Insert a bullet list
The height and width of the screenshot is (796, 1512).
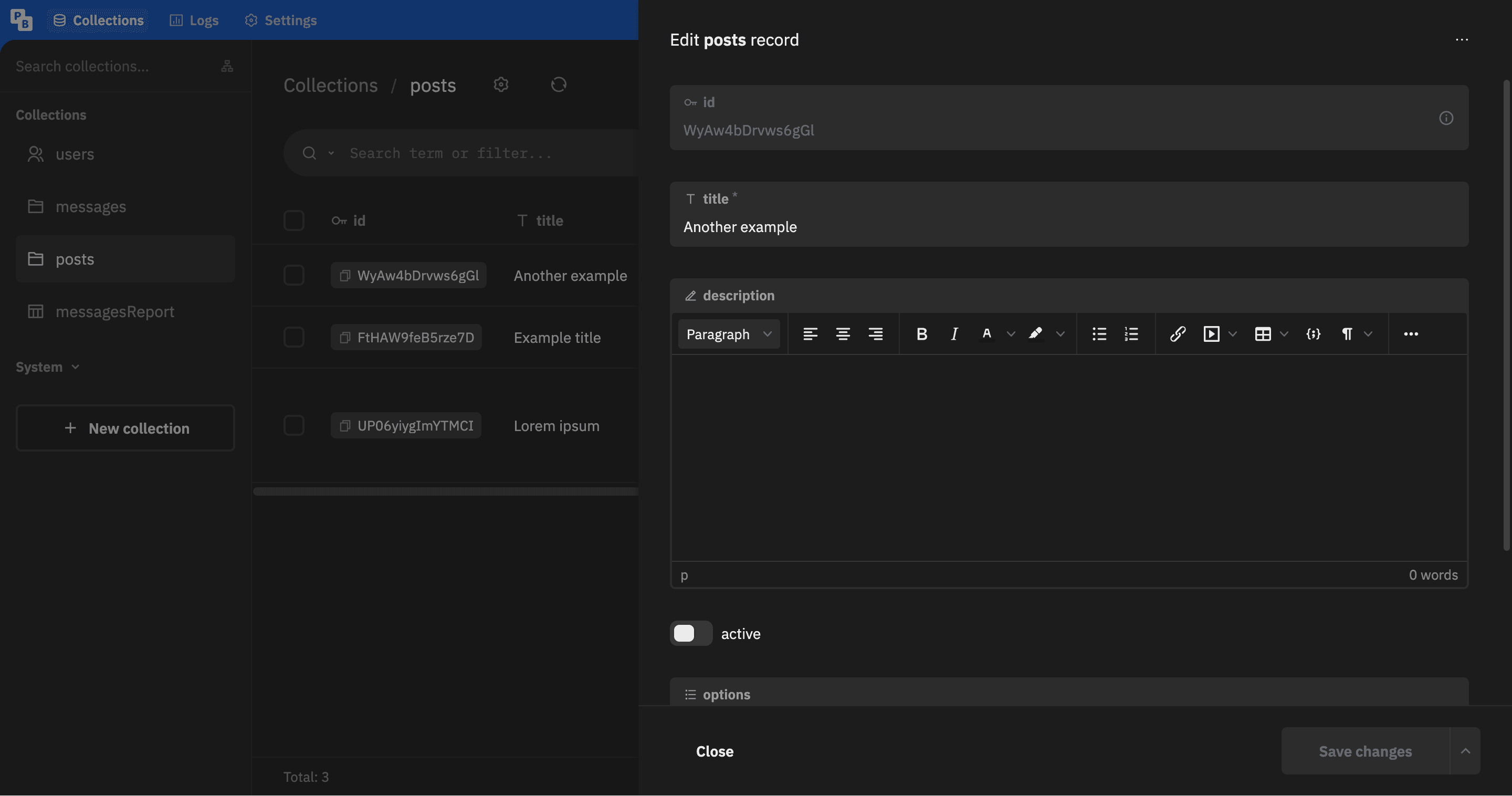1099,334
